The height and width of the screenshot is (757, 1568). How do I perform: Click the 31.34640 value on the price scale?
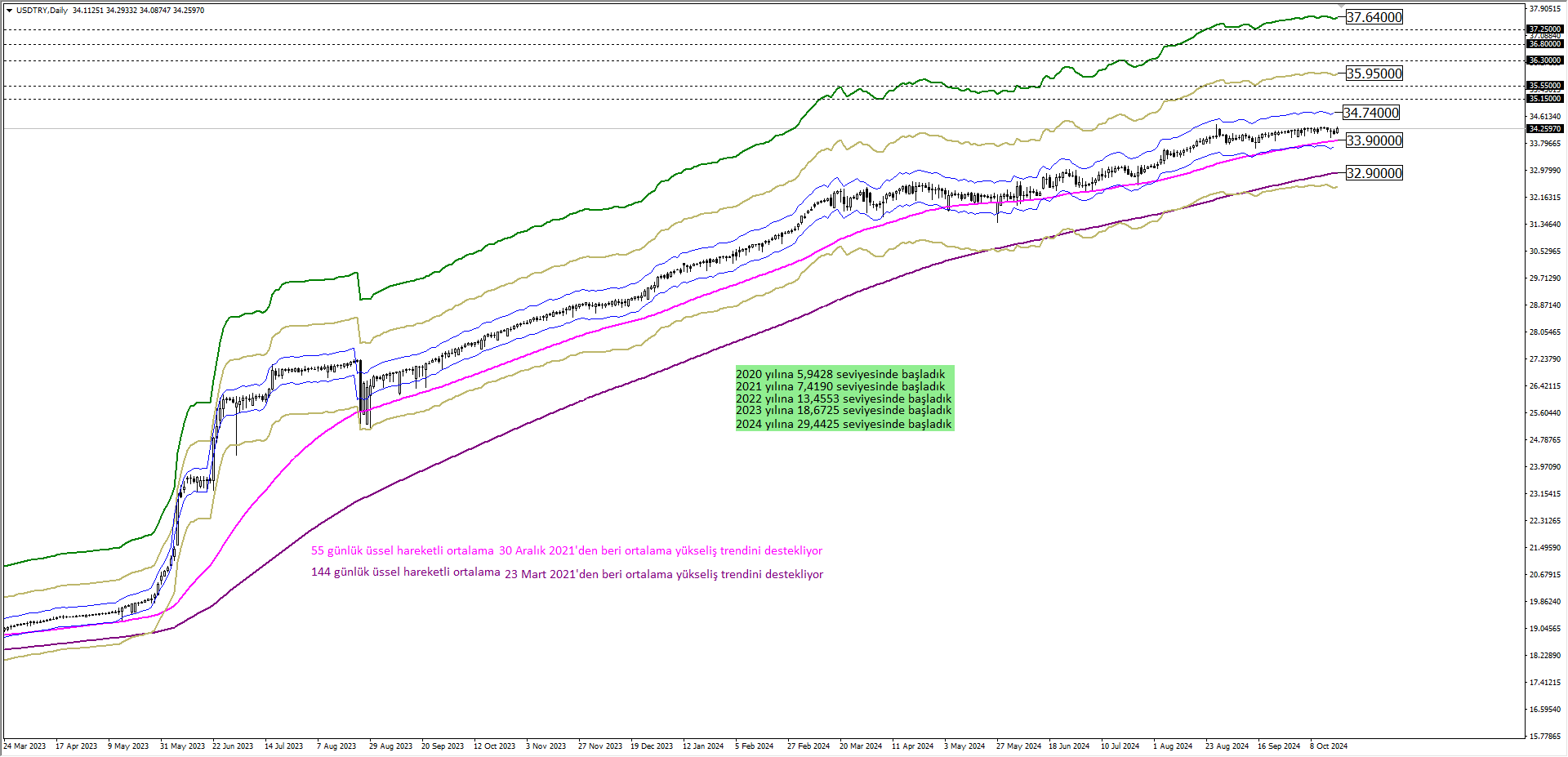1544,225
